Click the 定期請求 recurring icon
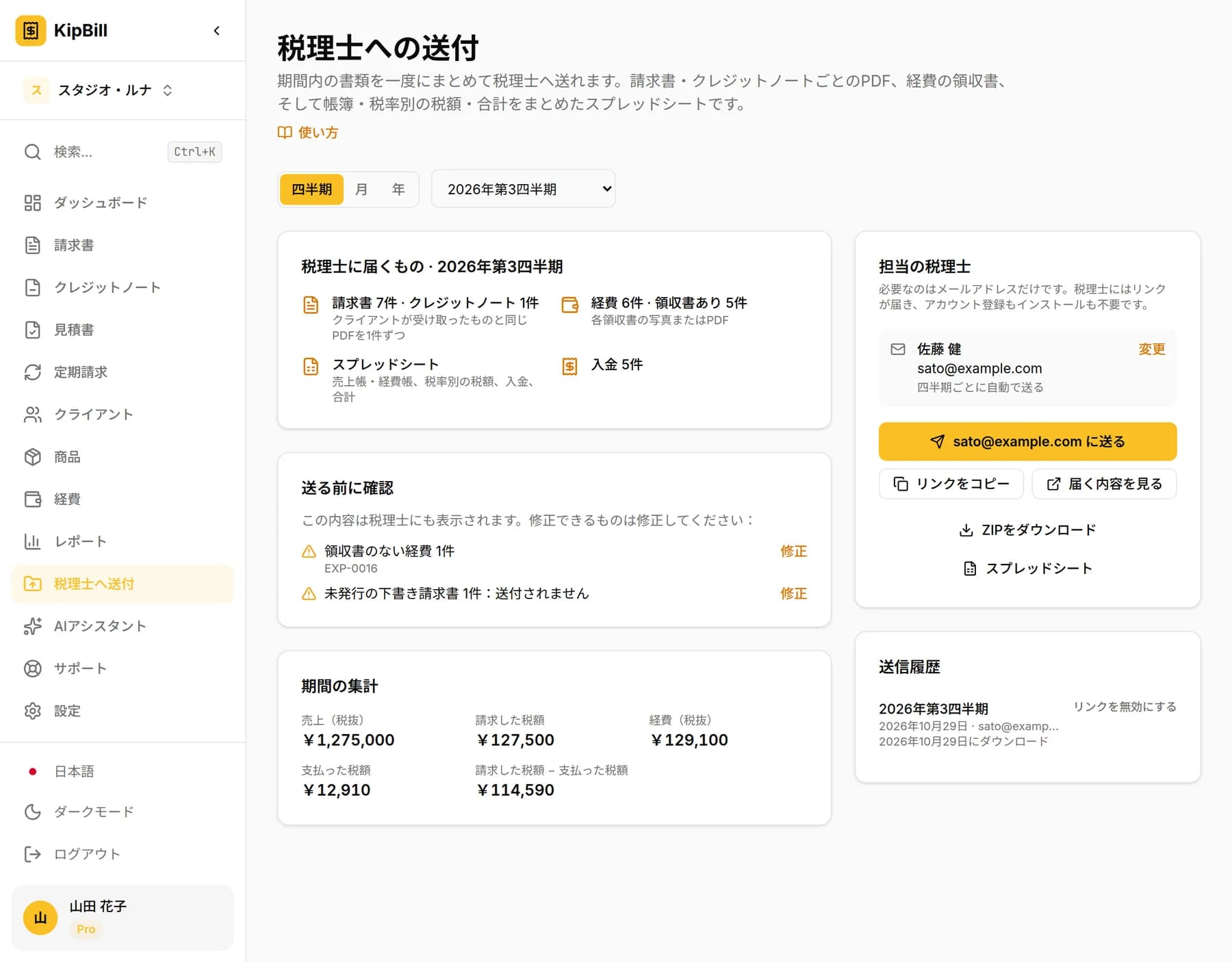Viewport: 1232px width, 962px height. (32, 372)
